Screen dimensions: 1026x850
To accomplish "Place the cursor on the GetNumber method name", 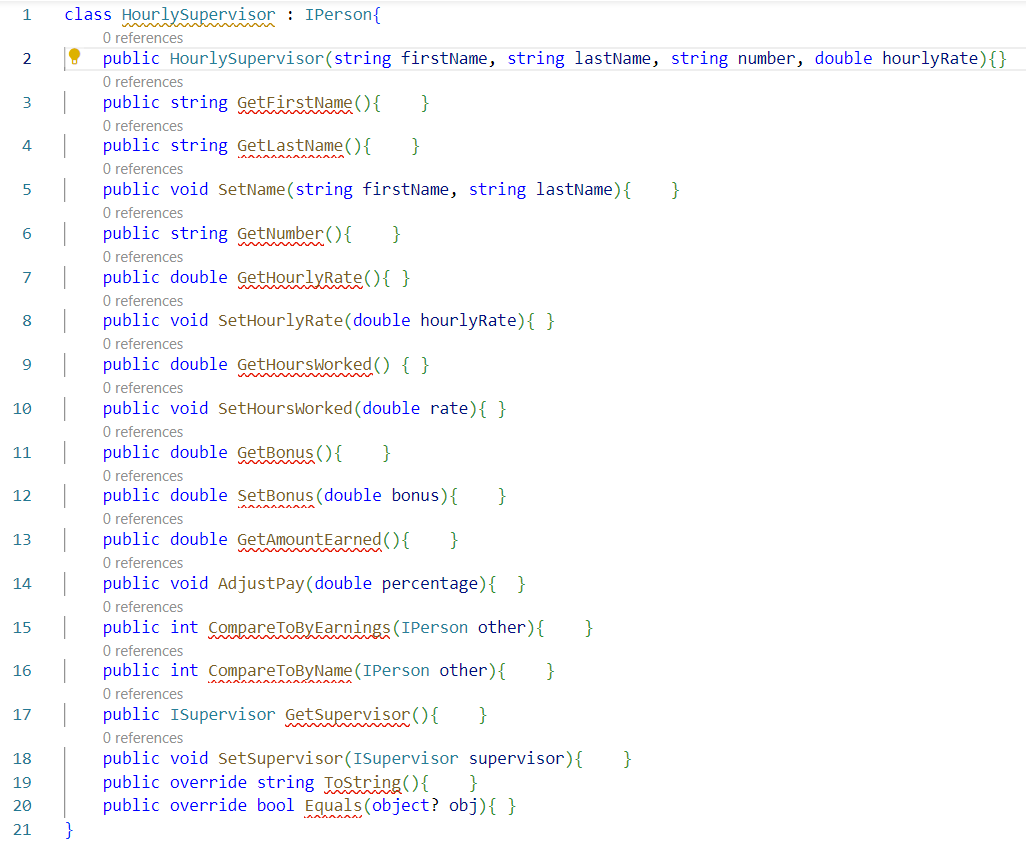I will pos(280,234).
